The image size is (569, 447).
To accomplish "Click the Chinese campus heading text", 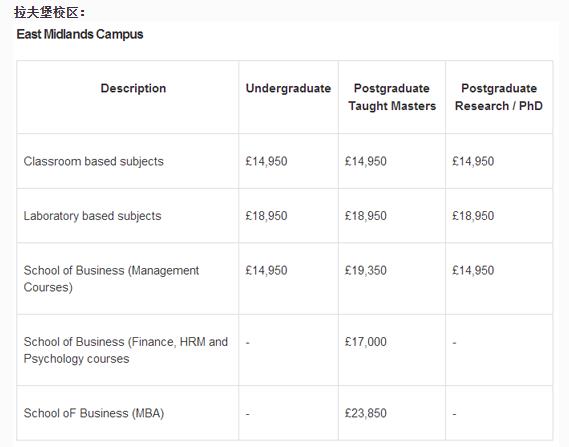I will (x=49, y=13).
